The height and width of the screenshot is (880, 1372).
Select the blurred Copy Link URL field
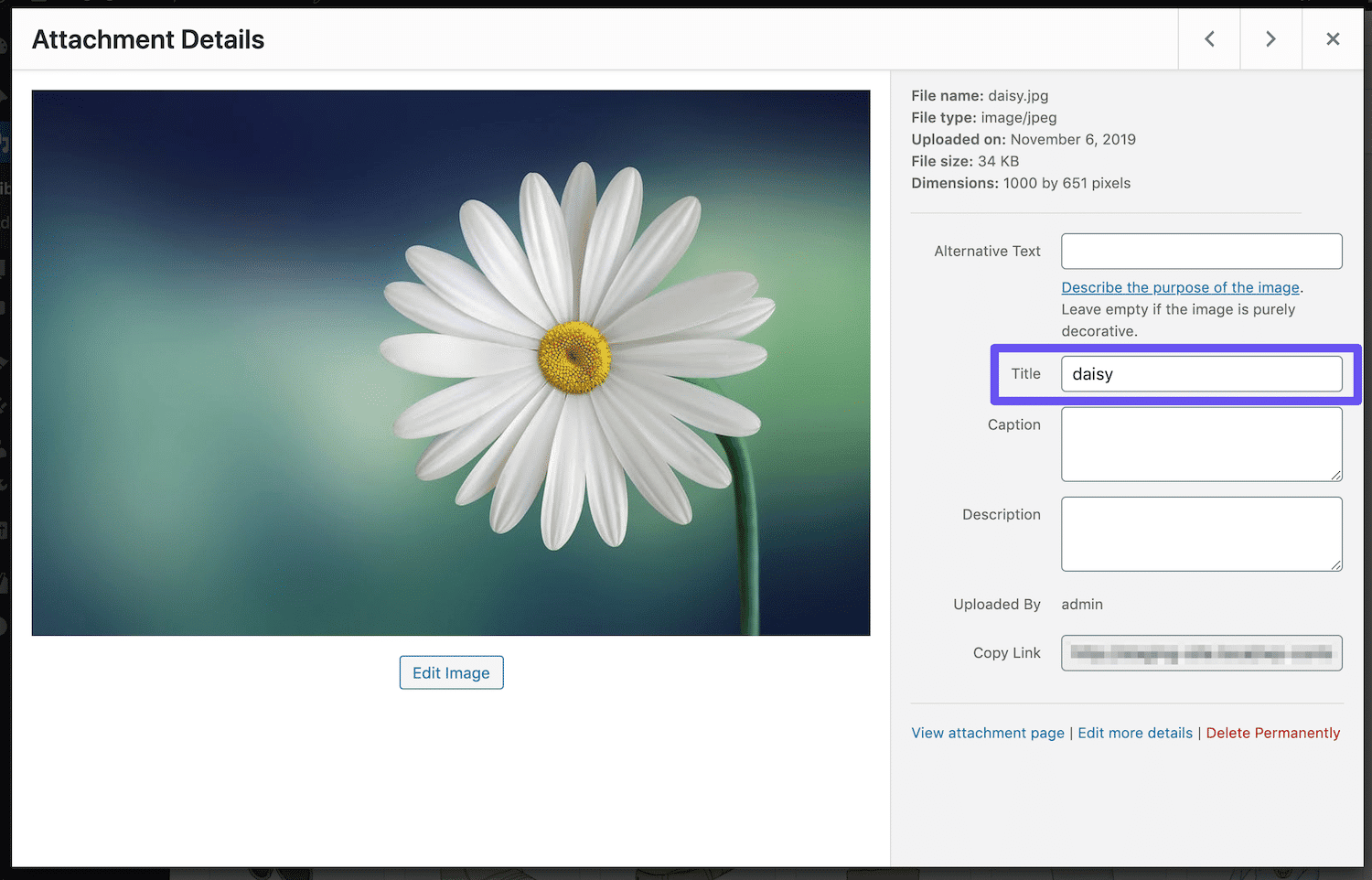coord(1201,653)
